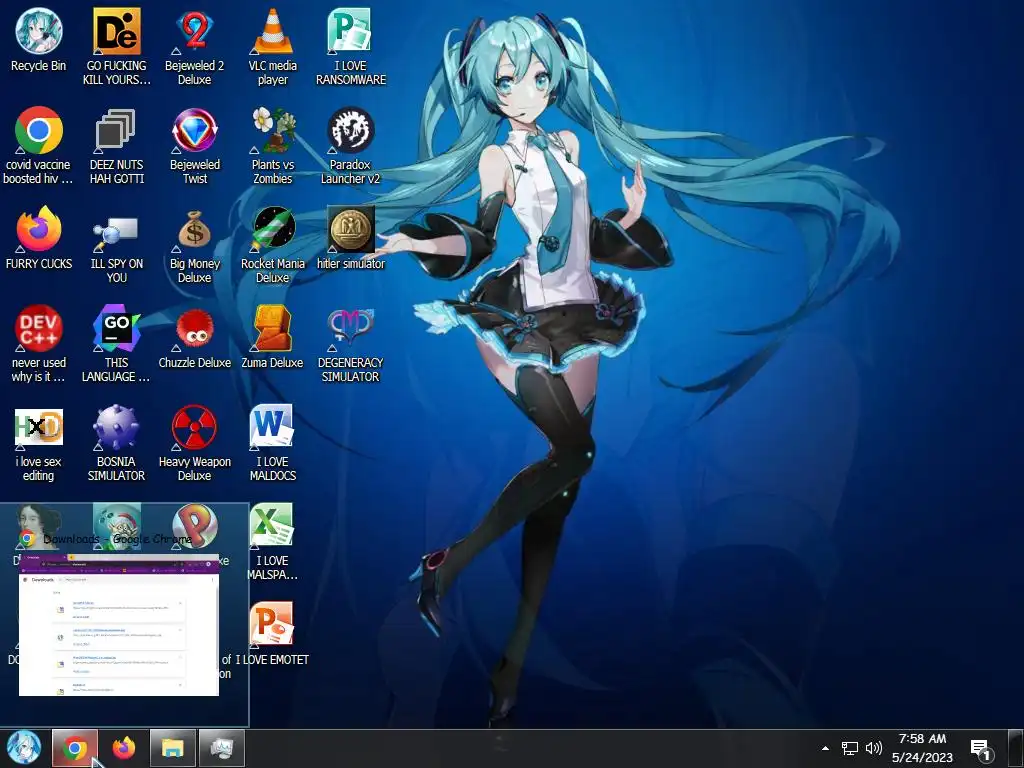
Task: Open the clock showing 7:58 AM
Action: pyautogui.click(x=922, y=748)
